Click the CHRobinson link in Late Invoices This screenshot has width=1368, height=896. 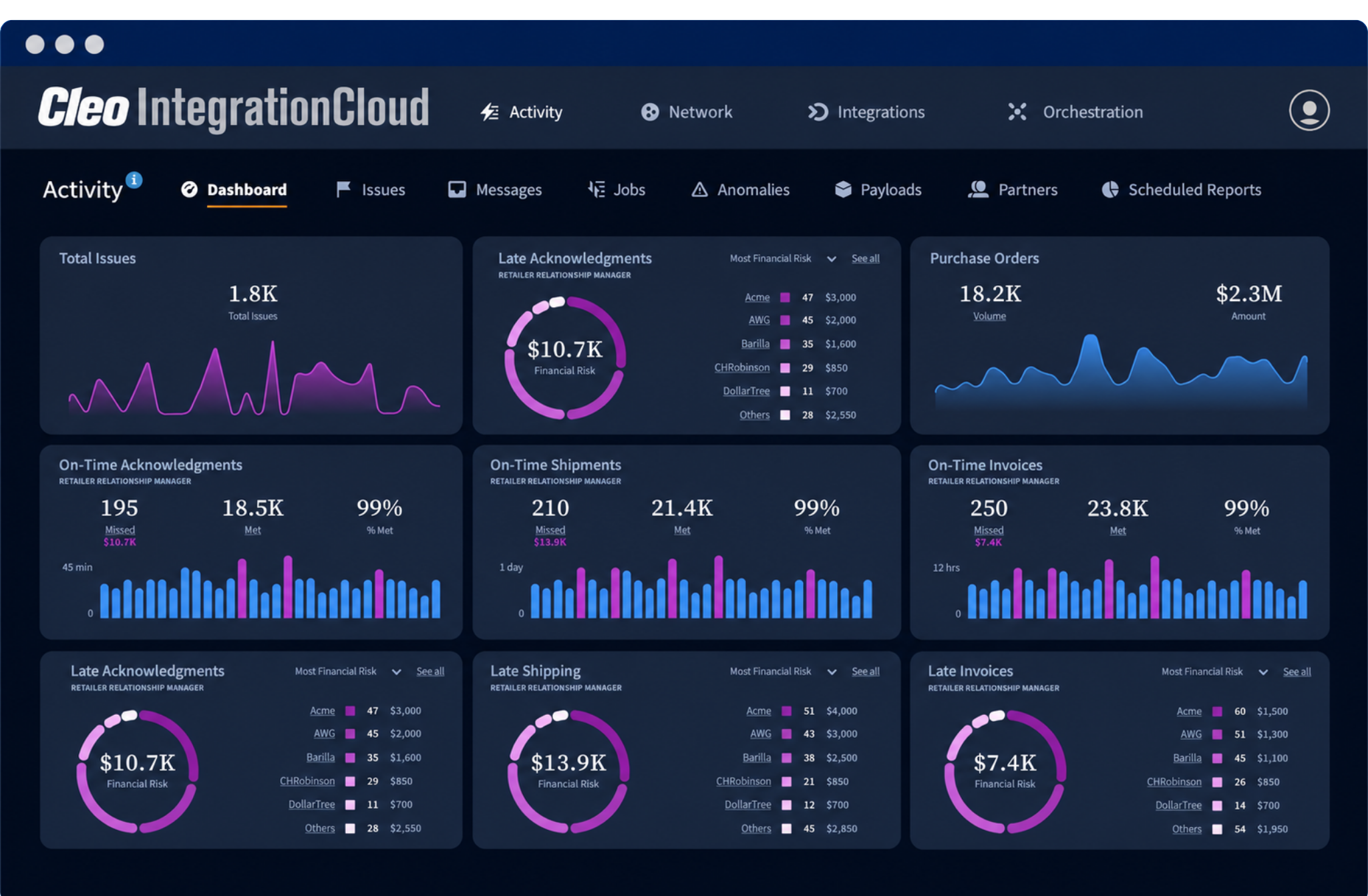[x=1174, y=782]
